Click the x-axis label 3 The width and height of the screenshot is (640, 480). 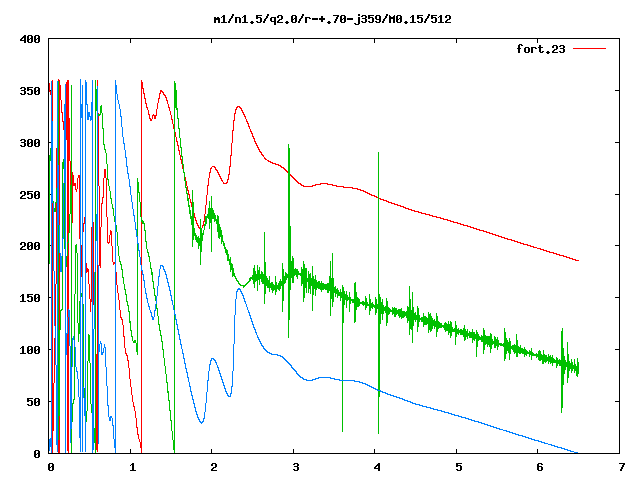296,467
